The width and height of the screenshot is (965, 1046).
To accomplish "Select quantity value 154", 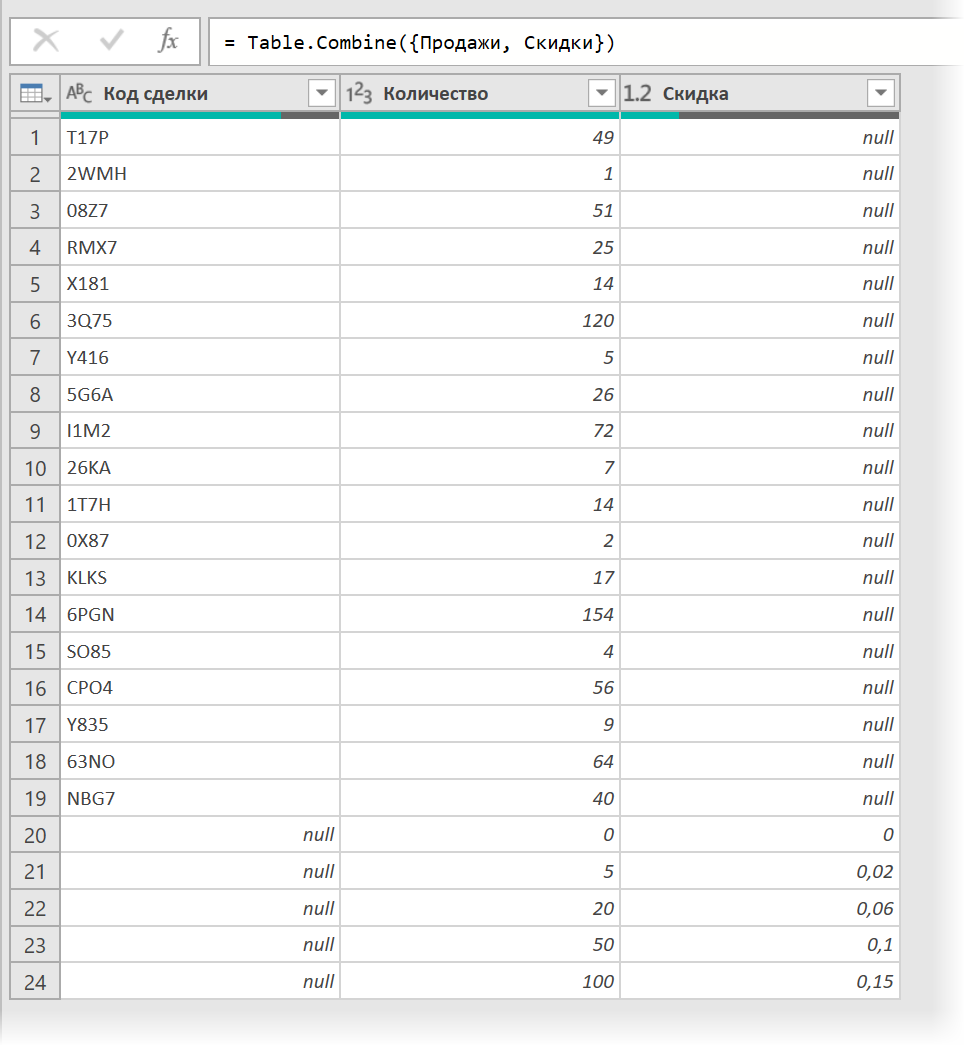I will coord(480,614).
